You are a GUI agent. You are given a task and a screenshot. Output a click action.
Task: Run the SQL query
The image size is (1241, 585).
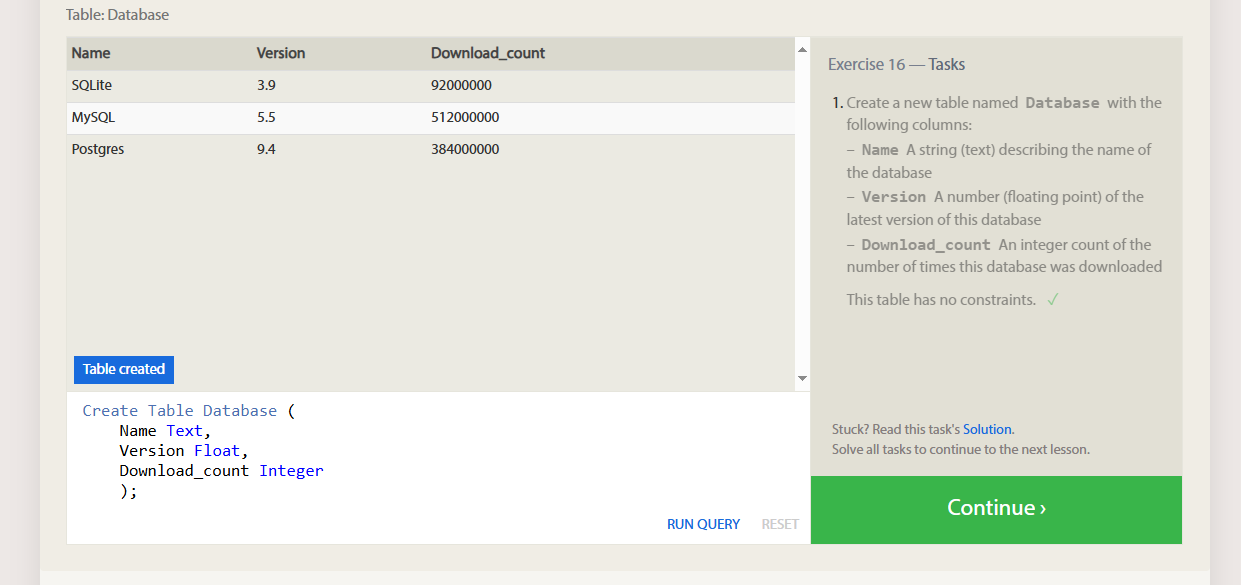click(x=703, y=524)
